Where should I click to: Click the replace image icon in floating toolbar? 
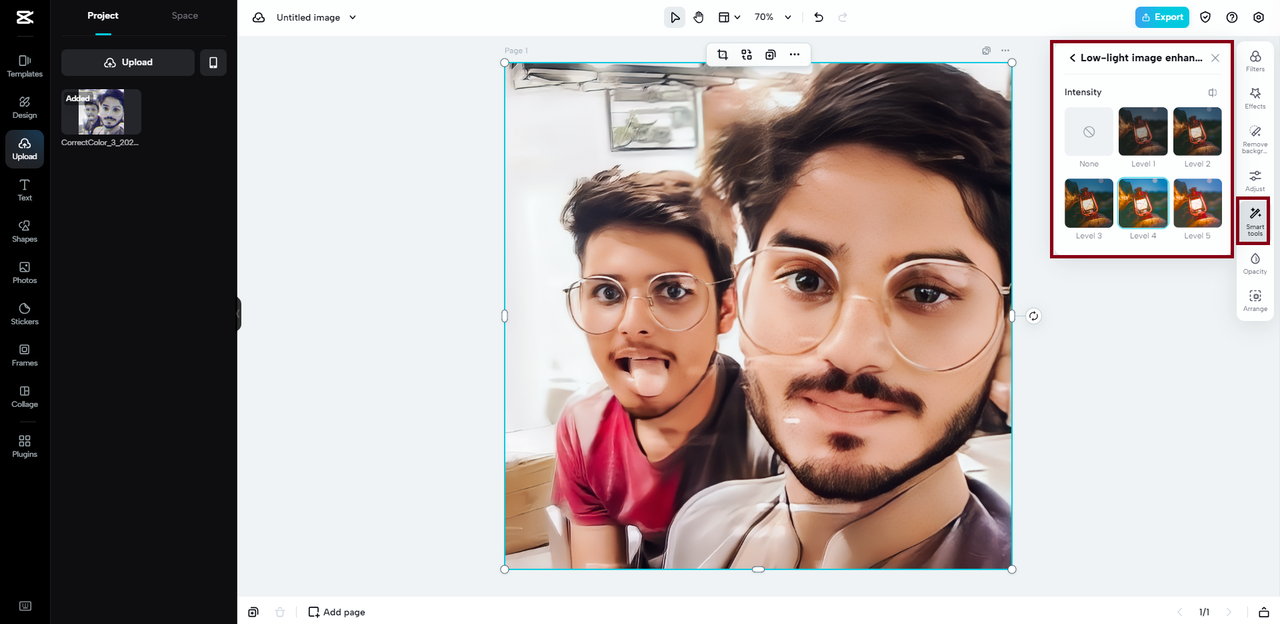(x=746, y=55)
